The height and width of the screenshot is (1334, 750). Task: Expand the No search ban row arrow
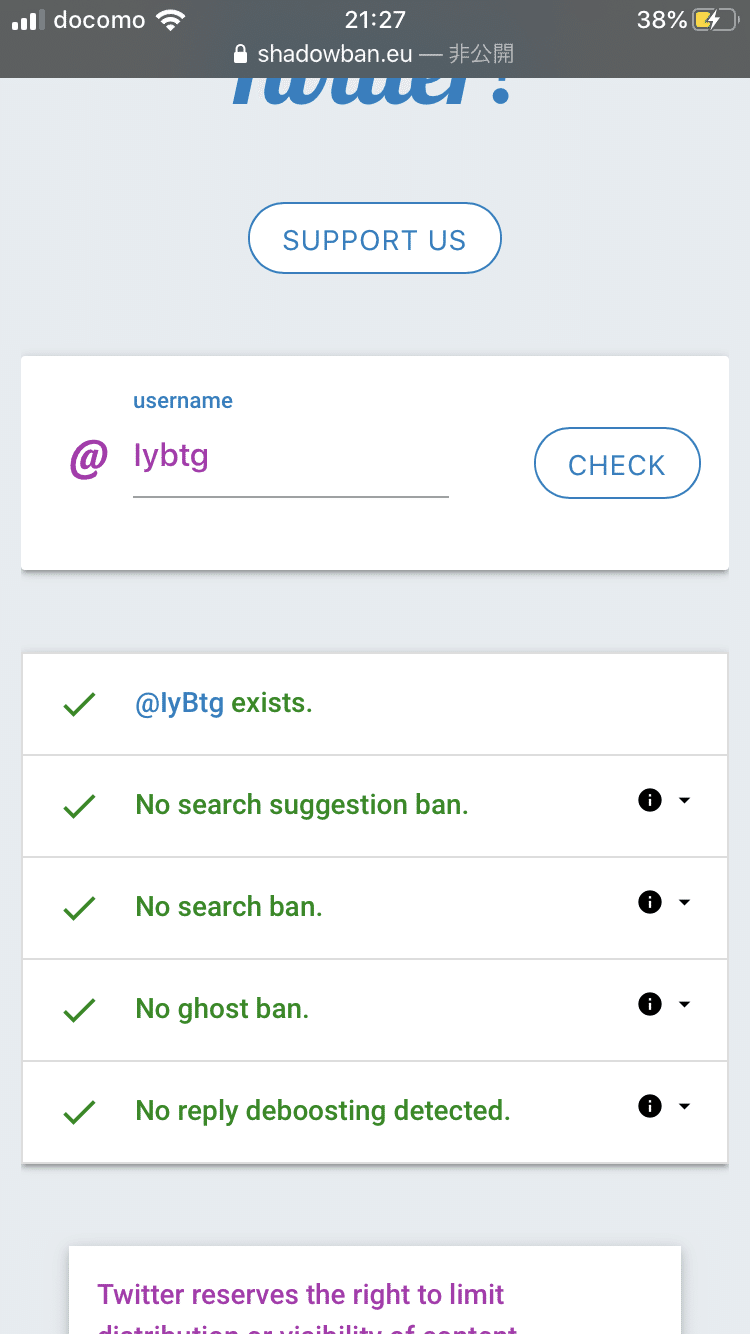tap(685, 902)
